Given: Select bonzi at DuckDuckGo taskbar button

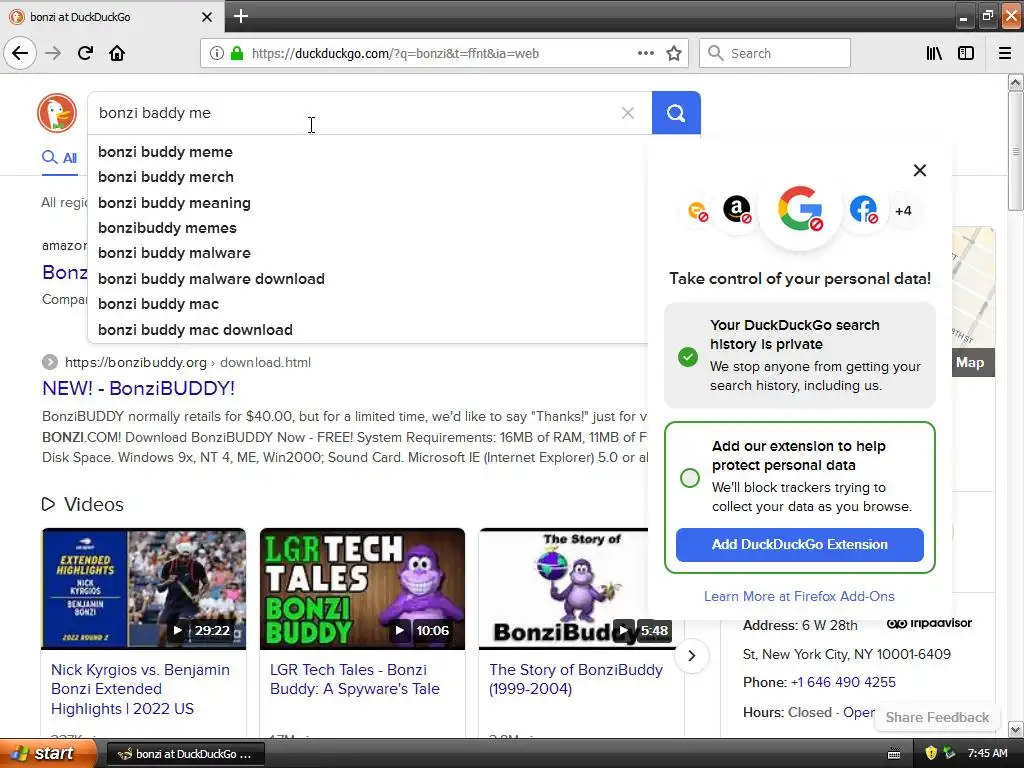Looking at the screenshot, I should click(185, 754).
